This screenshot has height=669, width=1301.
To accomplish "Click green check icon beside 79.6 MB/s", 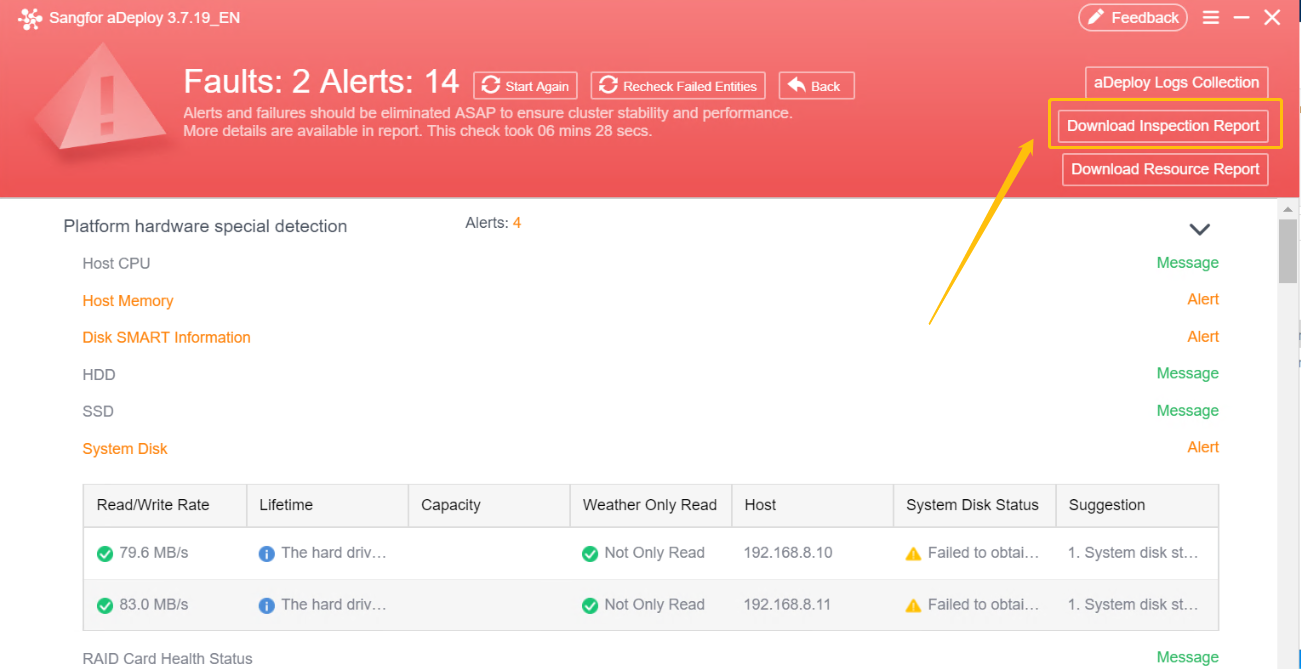I will pos(105,553).
